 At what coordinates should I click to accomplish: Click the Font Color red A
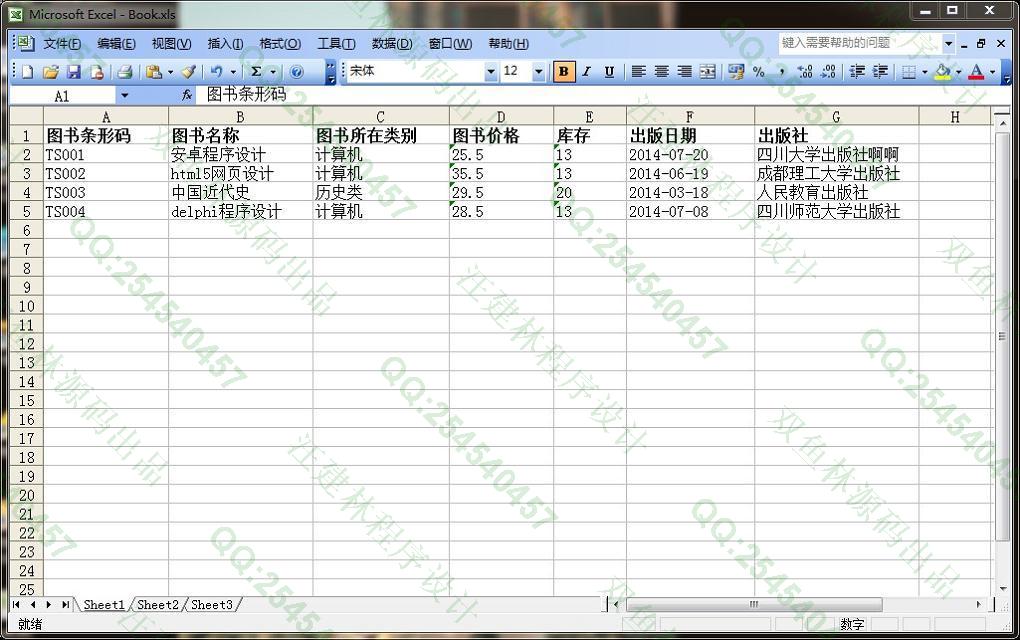[x=976, y=72]
